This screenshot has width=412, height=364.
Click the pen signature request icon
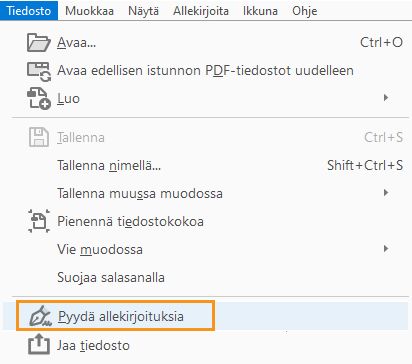tap(40, 316)
